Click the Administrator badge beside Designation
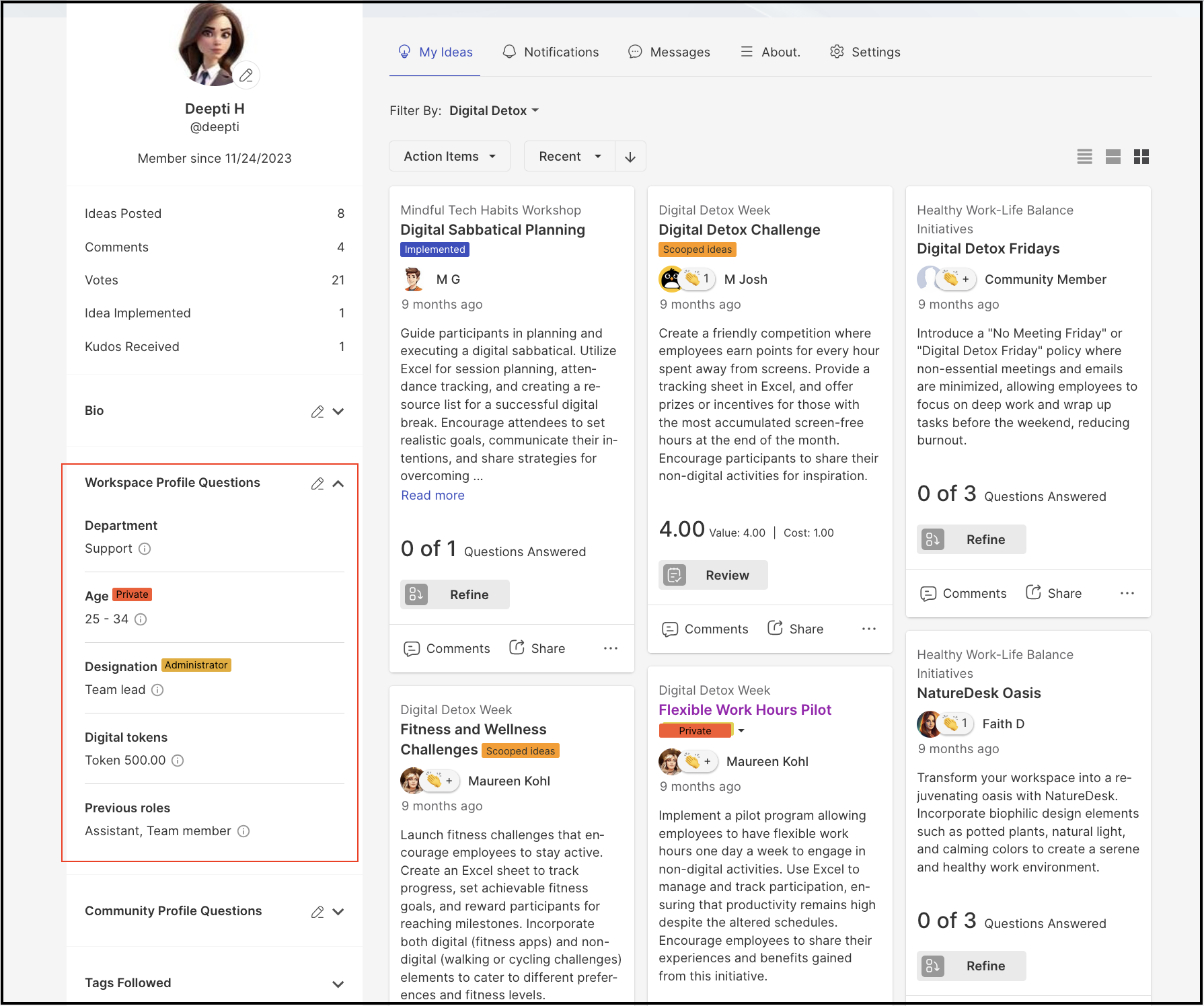The image size is (1204, 1006). point(196,665)
